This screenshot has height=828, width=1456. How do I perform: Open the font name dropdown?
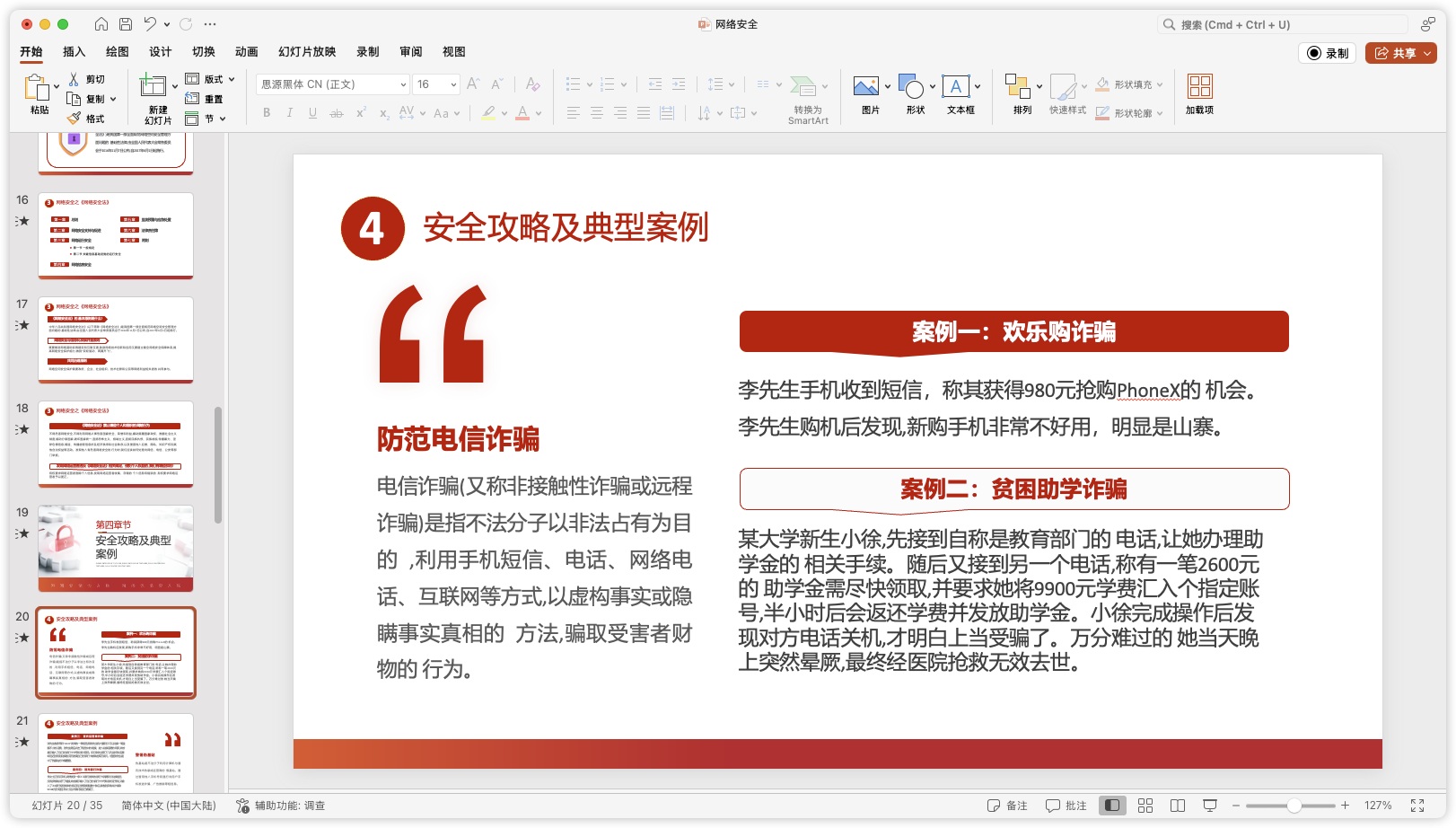(x=403, y=84)
